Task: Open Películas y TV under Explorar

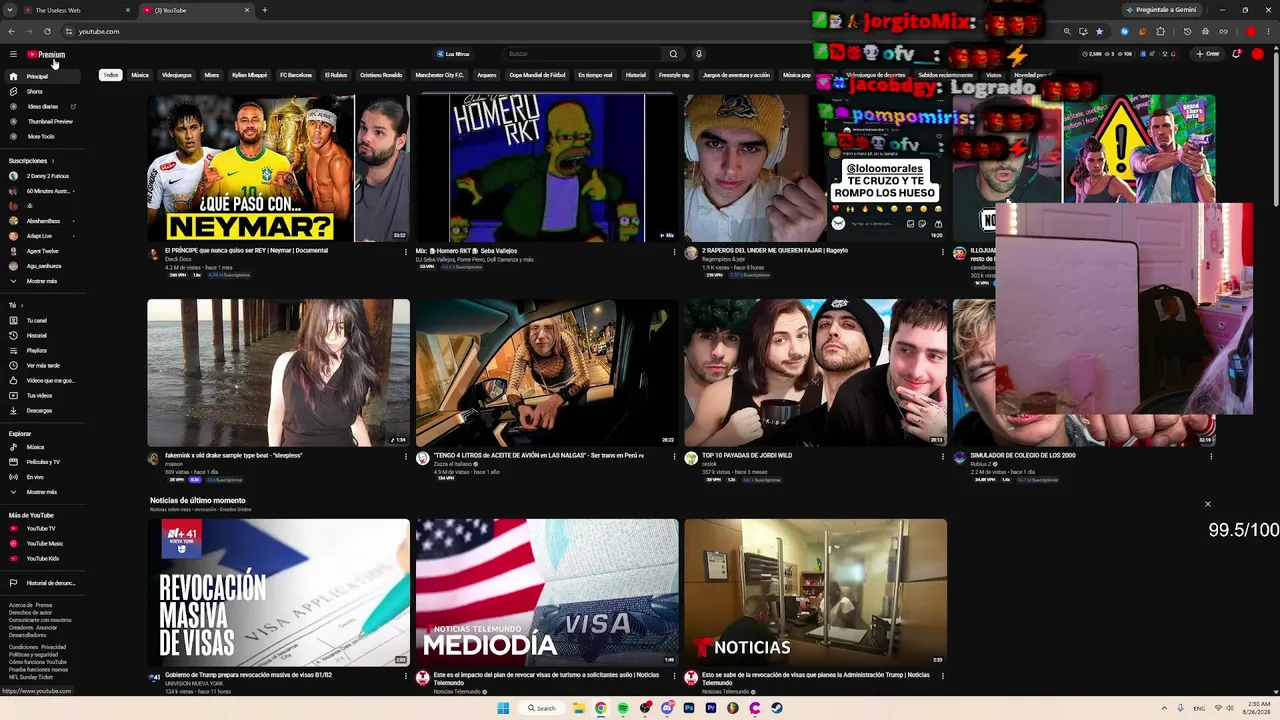Action: coord(43,462)
